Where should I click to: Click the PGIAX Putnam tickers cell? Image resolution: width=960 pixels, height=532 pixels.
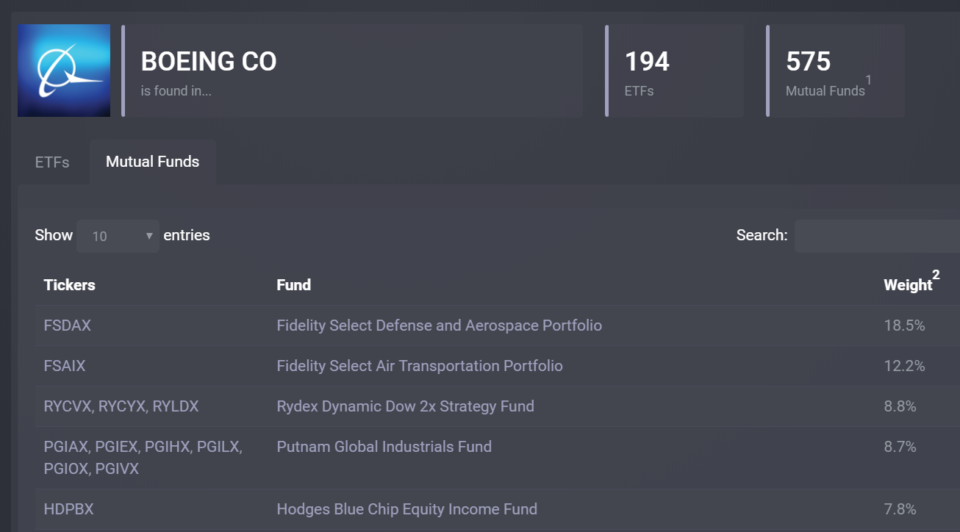click(143, 457)
